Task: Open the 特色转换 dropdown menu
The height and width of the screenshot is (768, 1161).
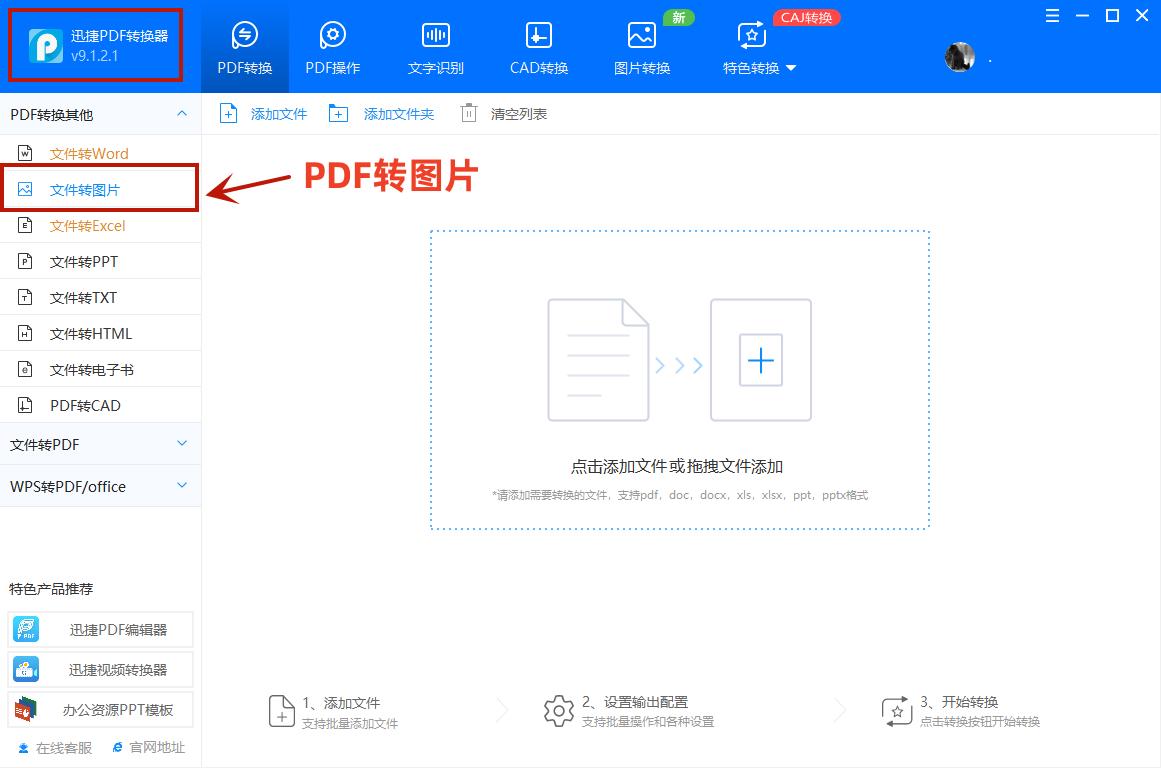Action: click(x=758, y=67)
